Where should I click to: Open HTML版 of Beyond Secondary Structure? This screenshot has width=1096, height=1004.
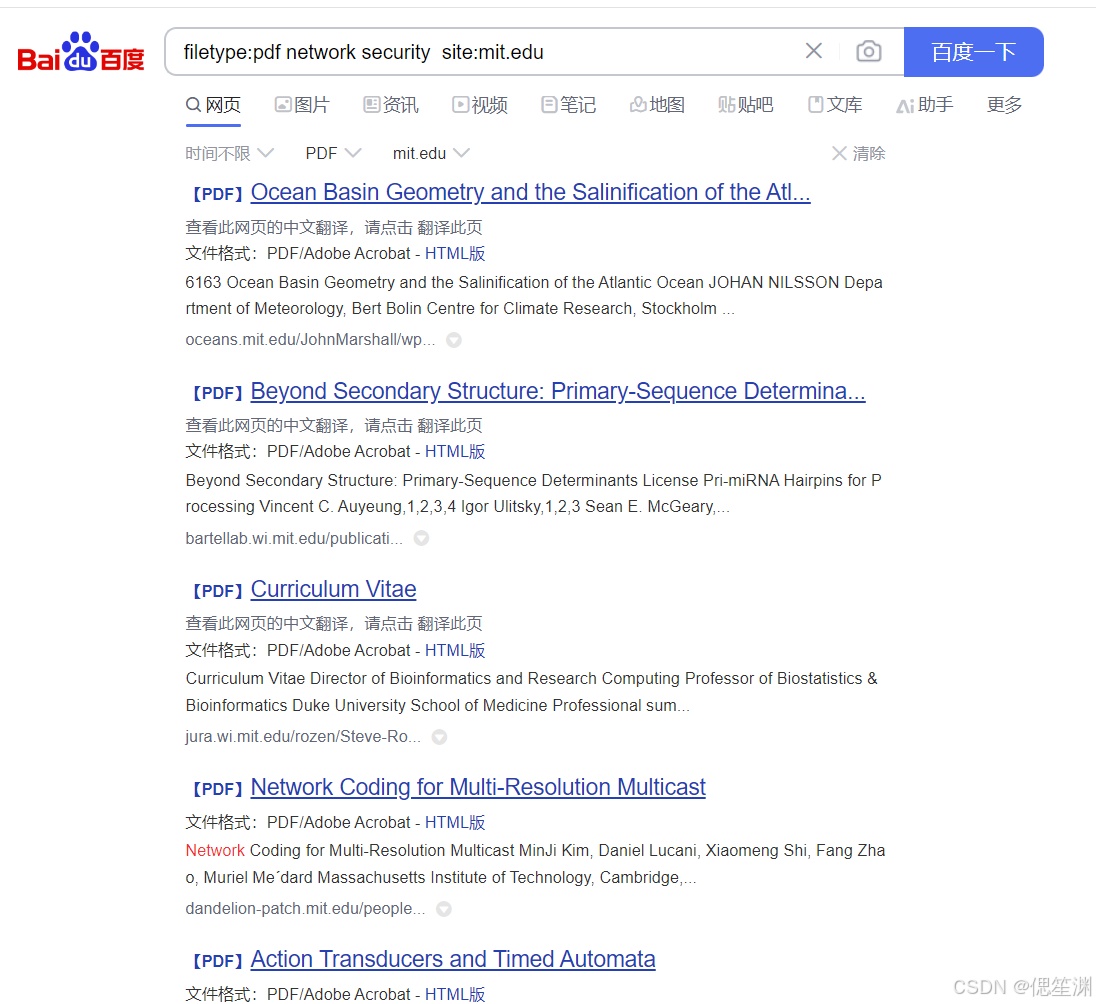(455, 452)
